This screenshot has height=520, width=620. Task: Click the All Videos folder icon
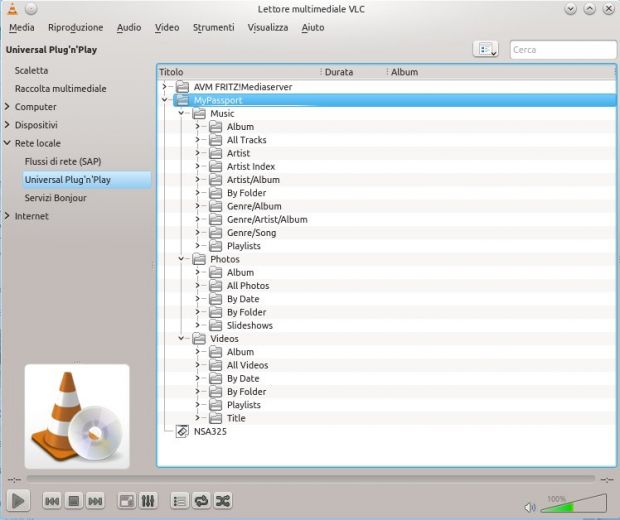click(x=215, y=365)
